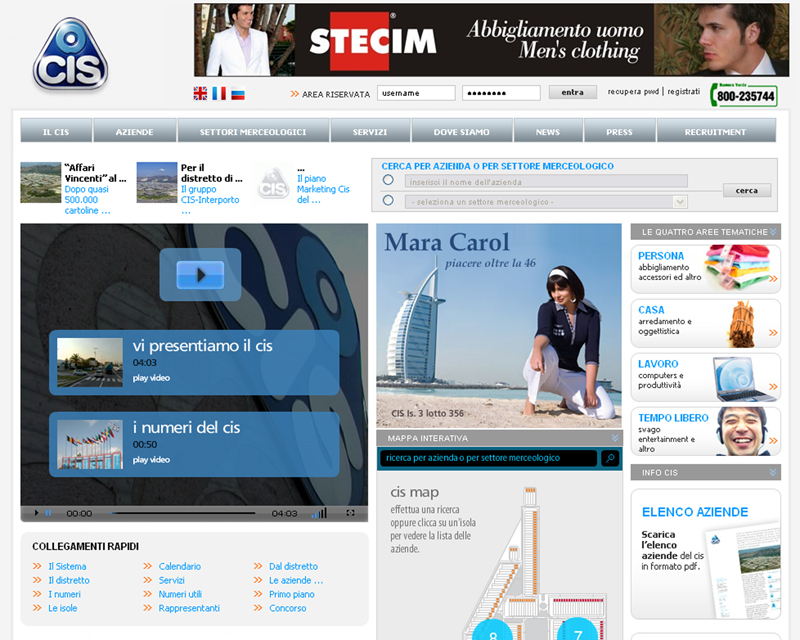Collapse the Le Quattro Aree Tematiche panel
The height and width of the screenshot is (640, 800).
[x=773, y=232]
